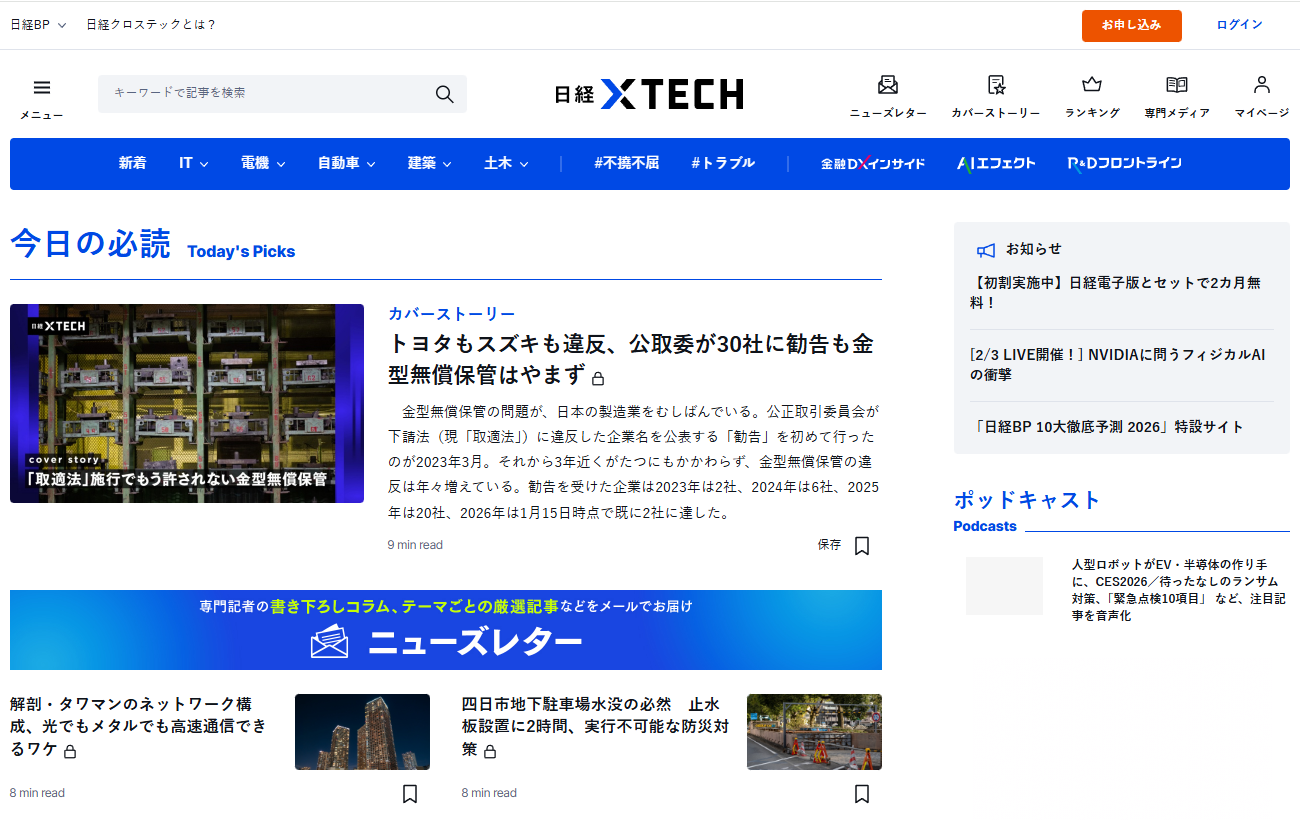Toggle bookmark for the Toyota cover story
This screenshot has width=1300, height=820.
862,546
